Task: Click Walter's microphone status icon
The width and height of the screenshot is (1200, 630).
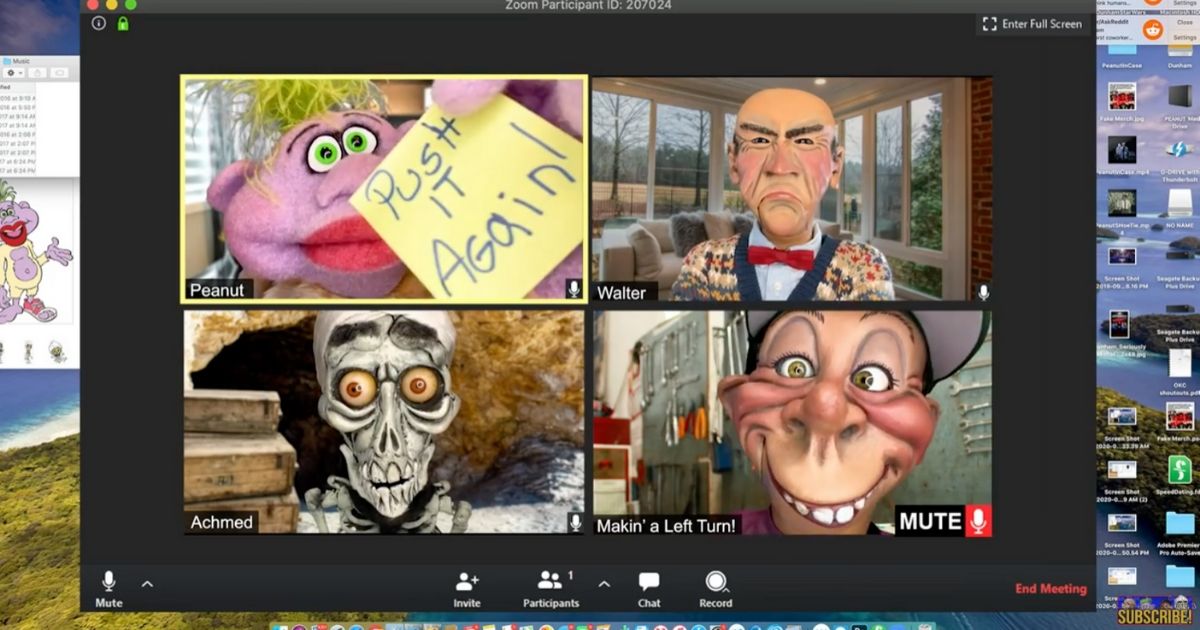Action: (983, 292)
